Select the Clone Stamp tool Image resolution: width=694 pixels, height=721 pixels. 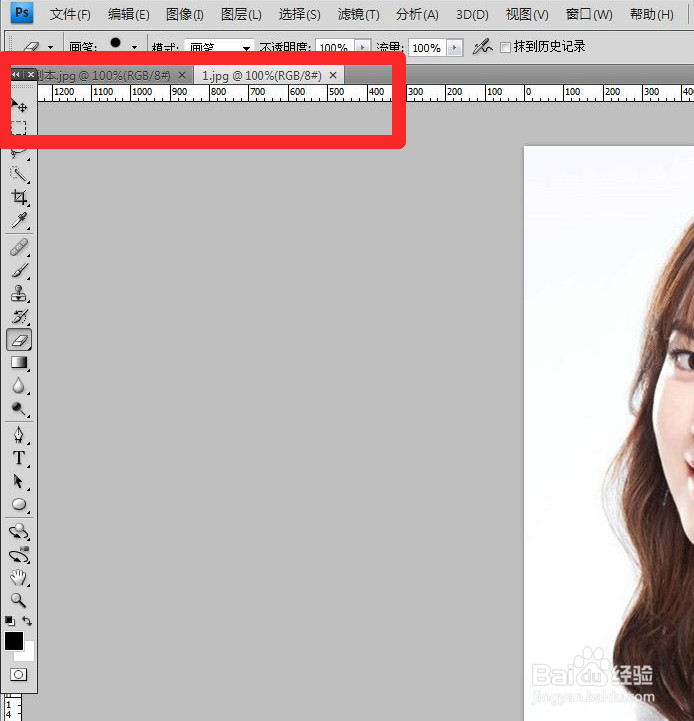[19, 293]
